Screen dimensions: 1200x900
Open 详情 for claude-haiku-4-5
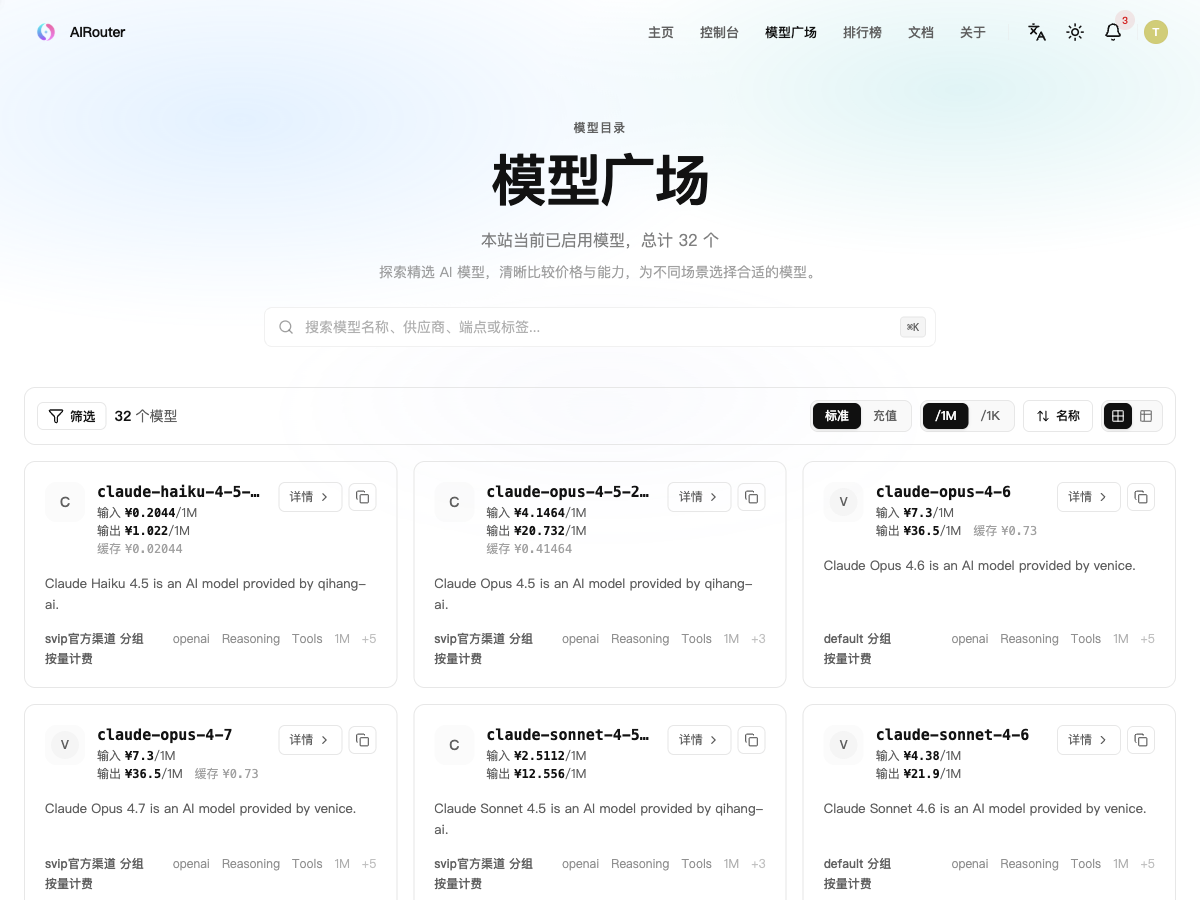[310, 497]
